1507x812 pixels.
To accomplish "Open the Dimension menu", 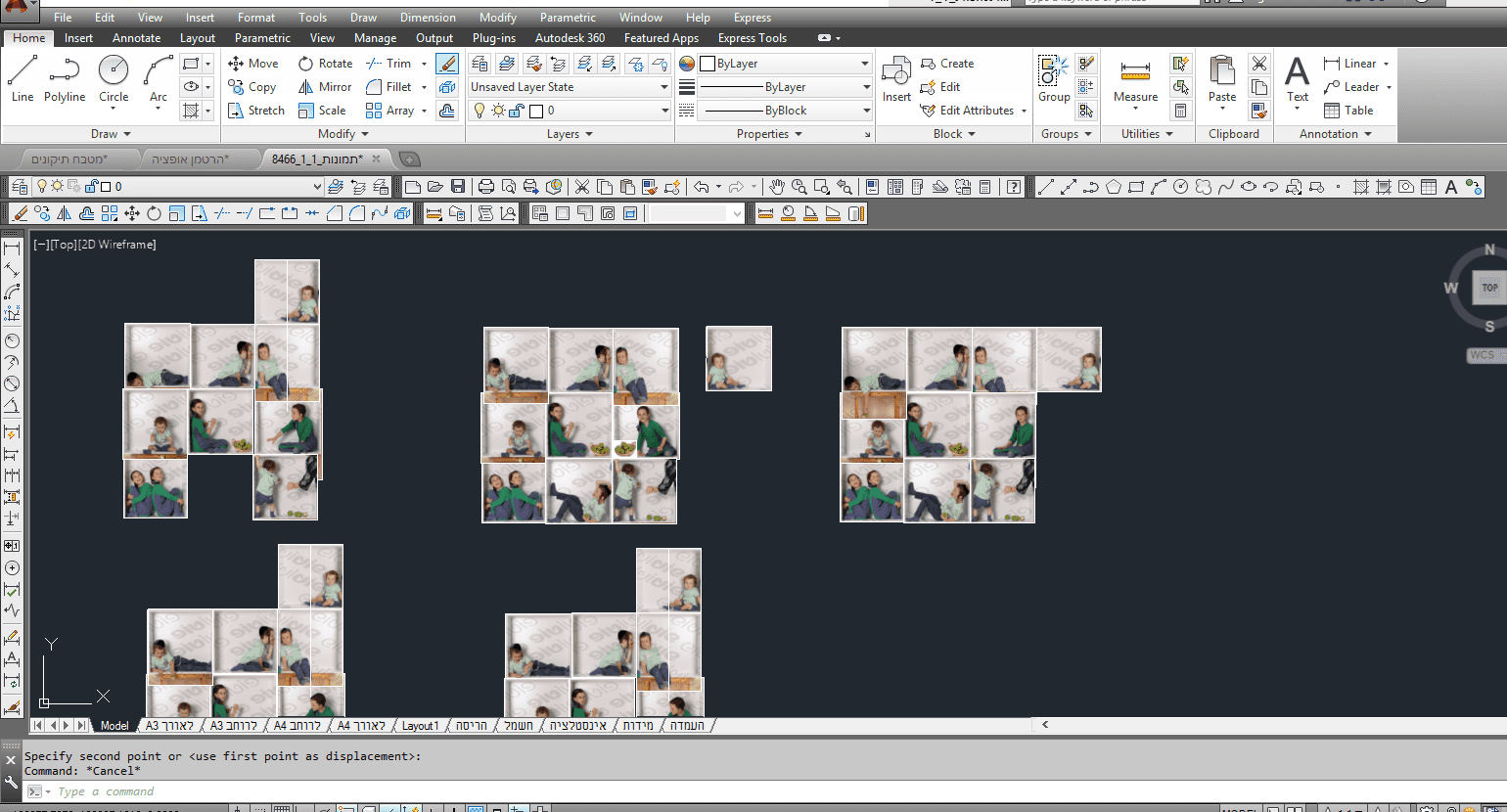I will (x=428, y=18).
